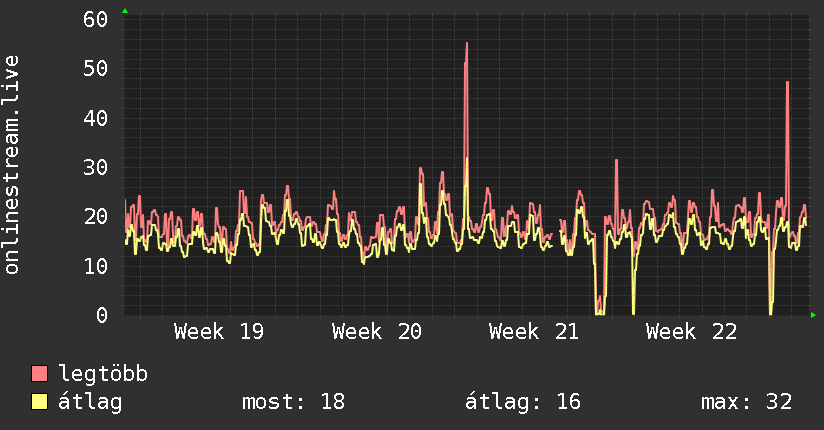Click the yellow átlag legend color swatch
This screenshot has height=430, width=824.
39,401
